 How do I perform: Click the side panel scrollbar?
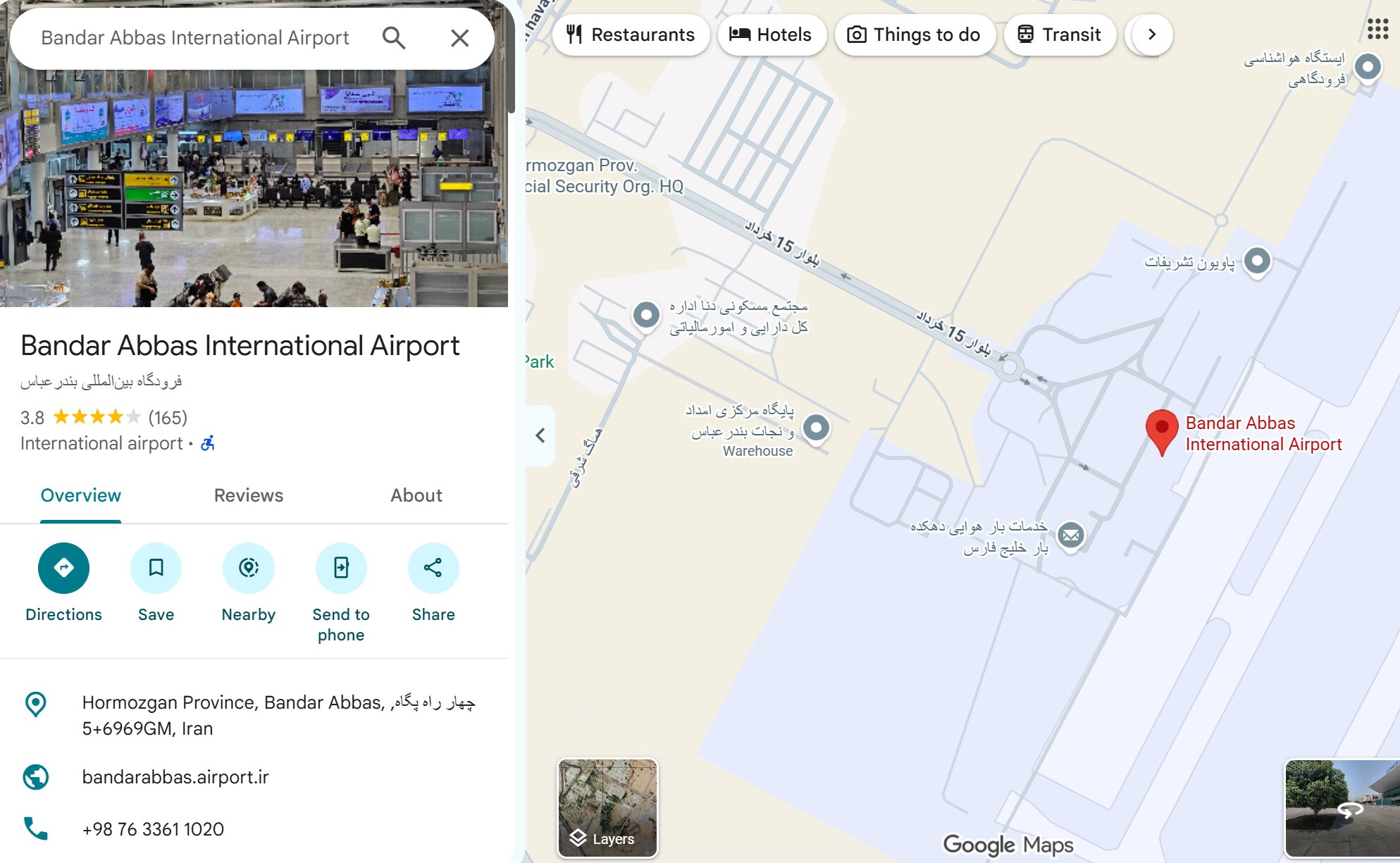coord(512,56)
